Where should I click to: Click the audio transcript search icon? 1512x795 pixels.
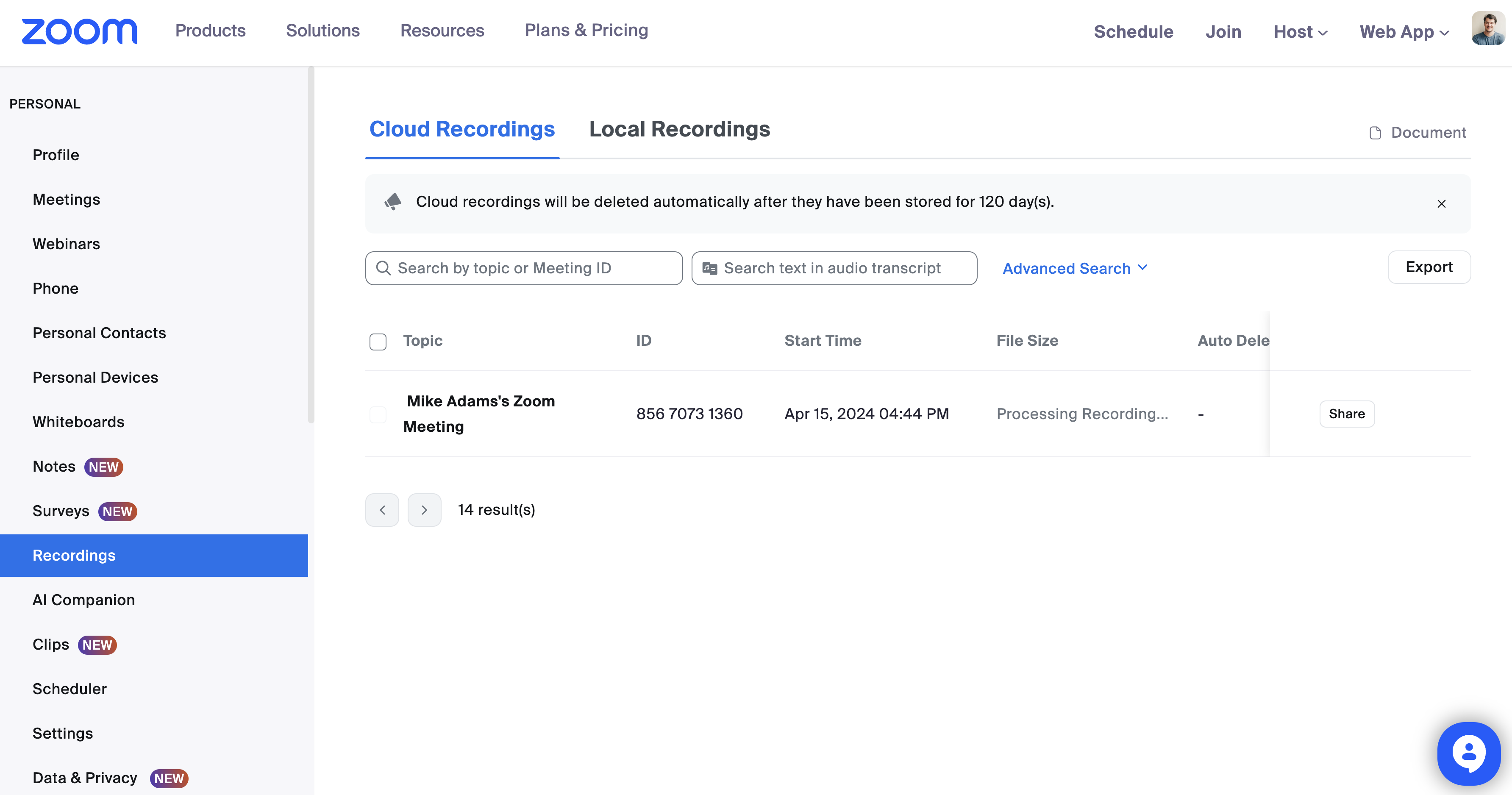710,268
